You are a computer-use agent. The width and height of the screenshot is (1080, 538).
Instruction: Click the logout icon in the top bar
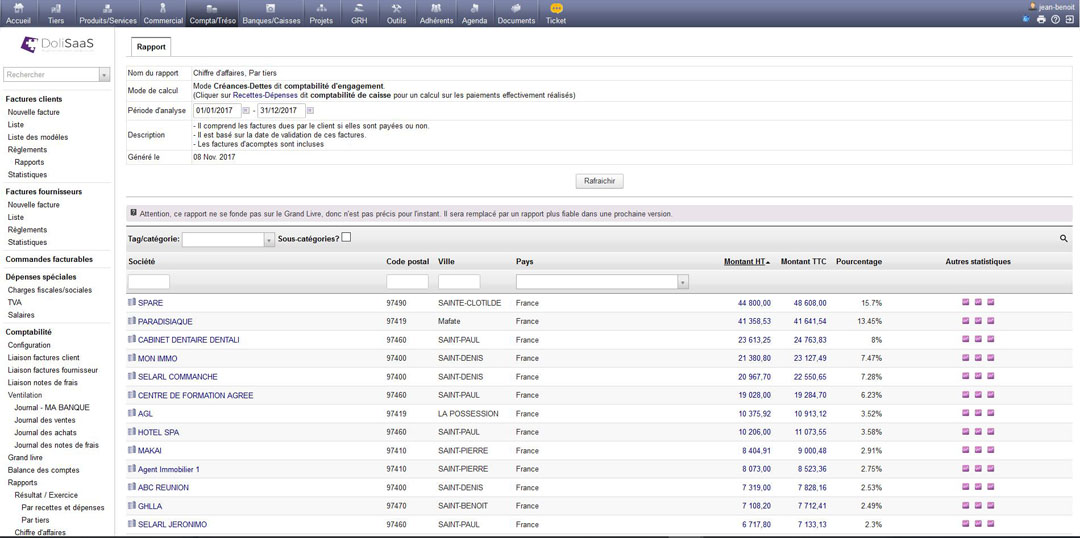click(x=1068, y=19)
